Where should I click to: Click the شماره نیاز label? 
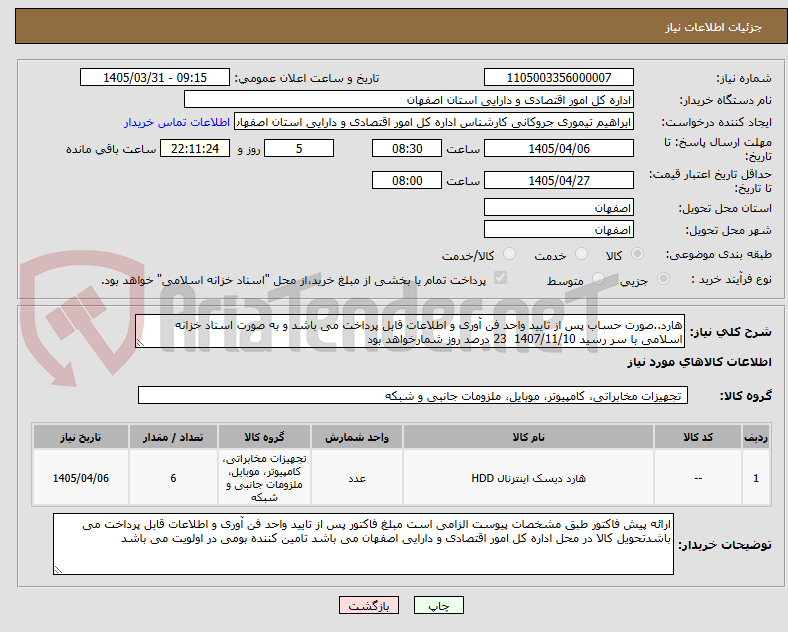744,78
